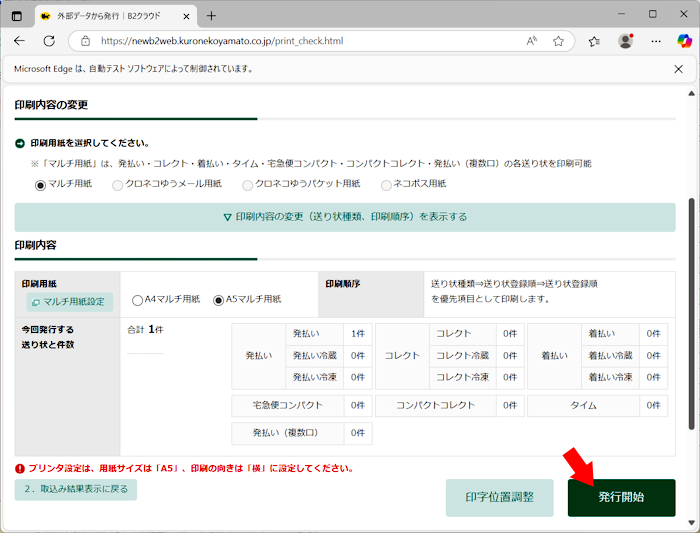Screen dimensions: 700x533
Task: Expand 印刷内容の変更 display bar
Action: [x=345, y=217]
